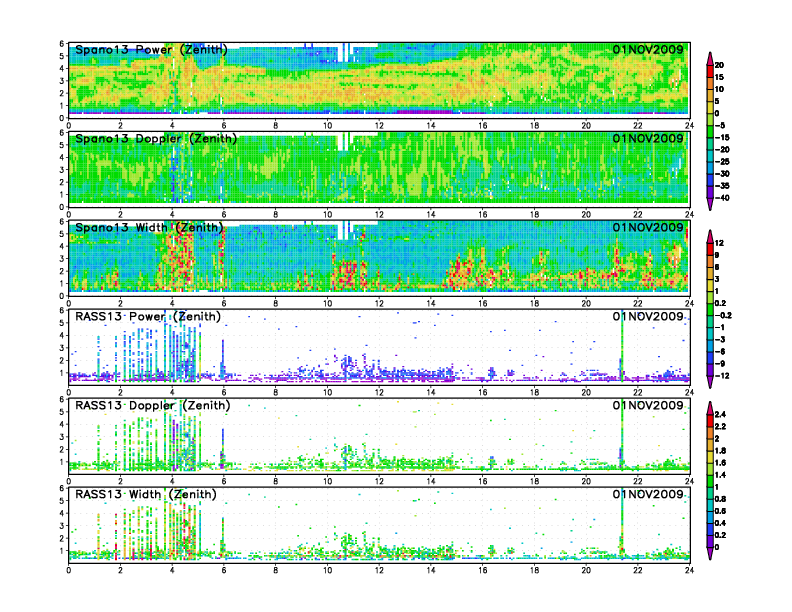Click the 01NOV2009 date in RASS13 Doppler panel

(x=648, y=405)
